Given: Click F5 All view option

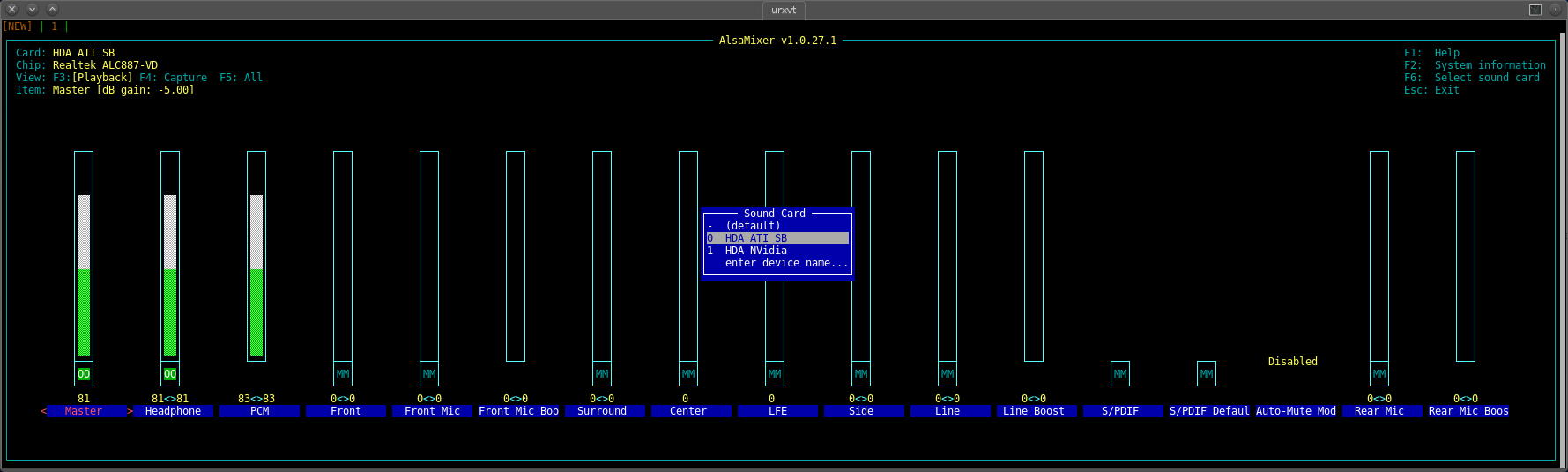Looking at the screenshot, I should (x=241, y=78).
